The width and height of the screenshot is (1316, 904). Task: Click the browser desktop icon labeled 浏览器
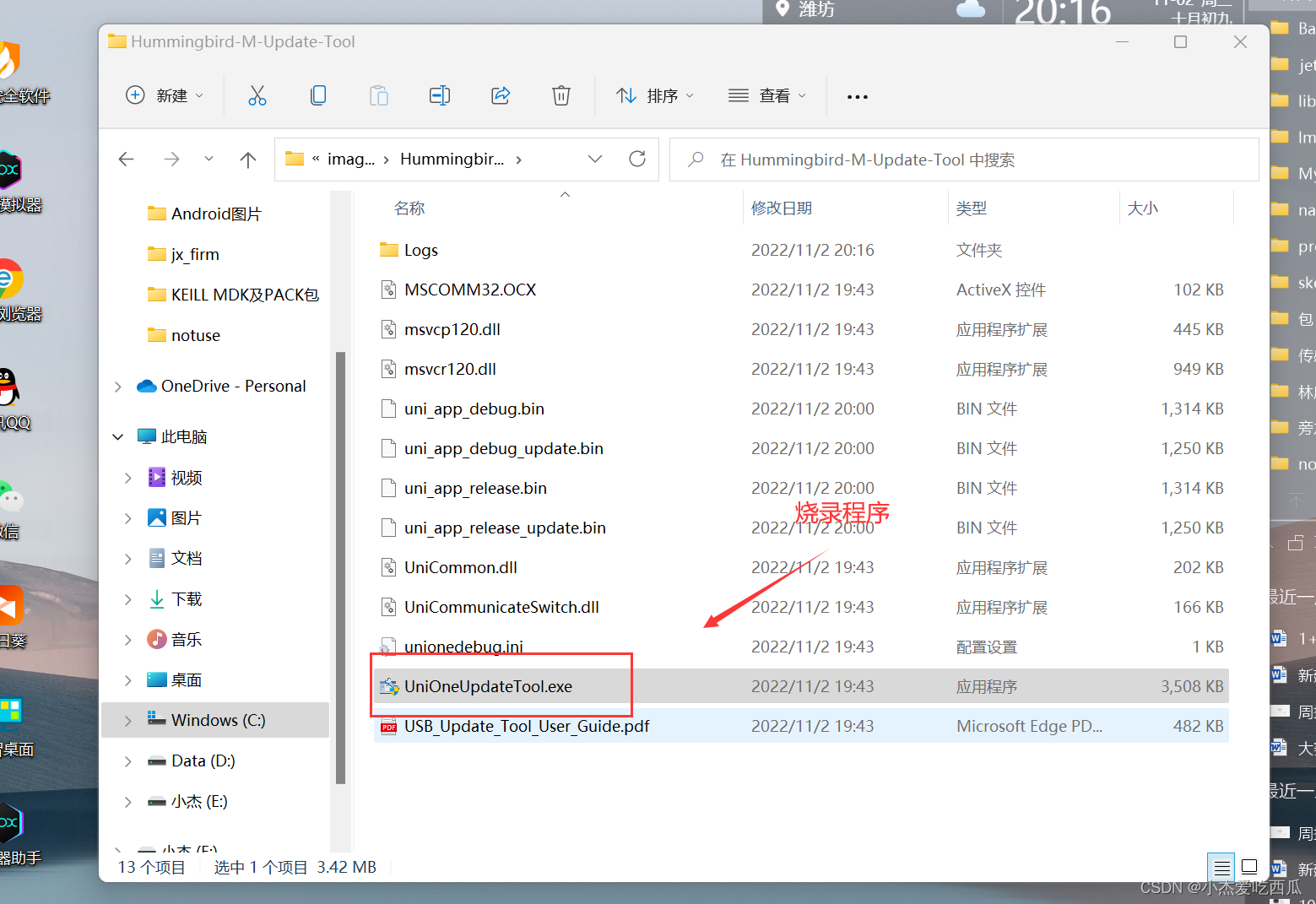point(11,280)
